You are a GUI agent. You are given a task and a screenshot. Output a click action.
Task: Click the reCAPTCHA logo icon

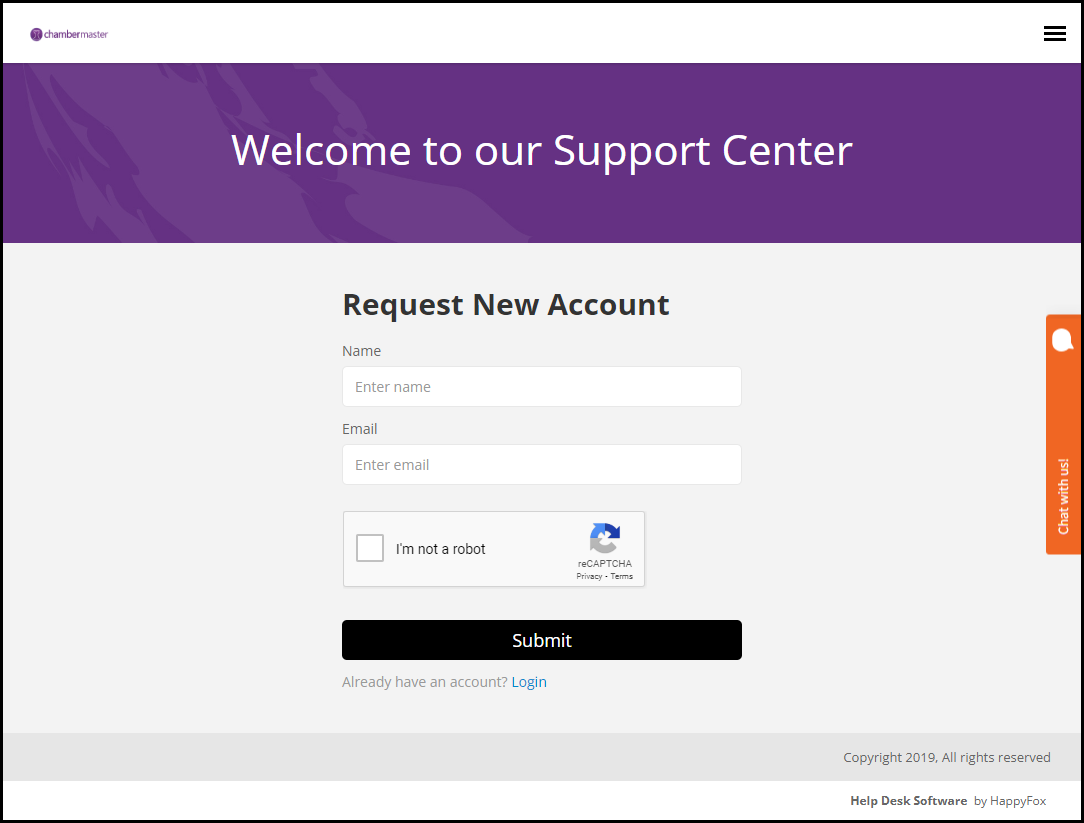click(604, 538)
